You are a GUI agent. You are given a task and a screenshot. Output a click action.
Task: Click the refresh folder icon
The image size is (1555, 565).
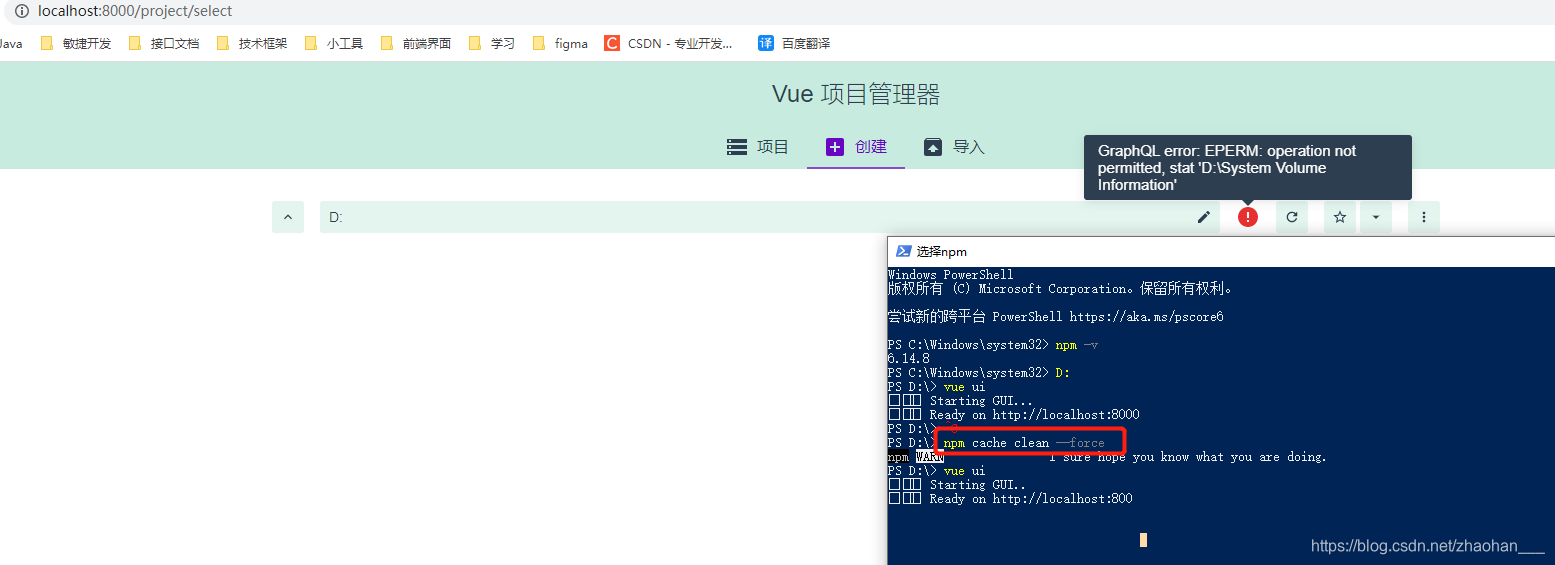pos(1292,217)
